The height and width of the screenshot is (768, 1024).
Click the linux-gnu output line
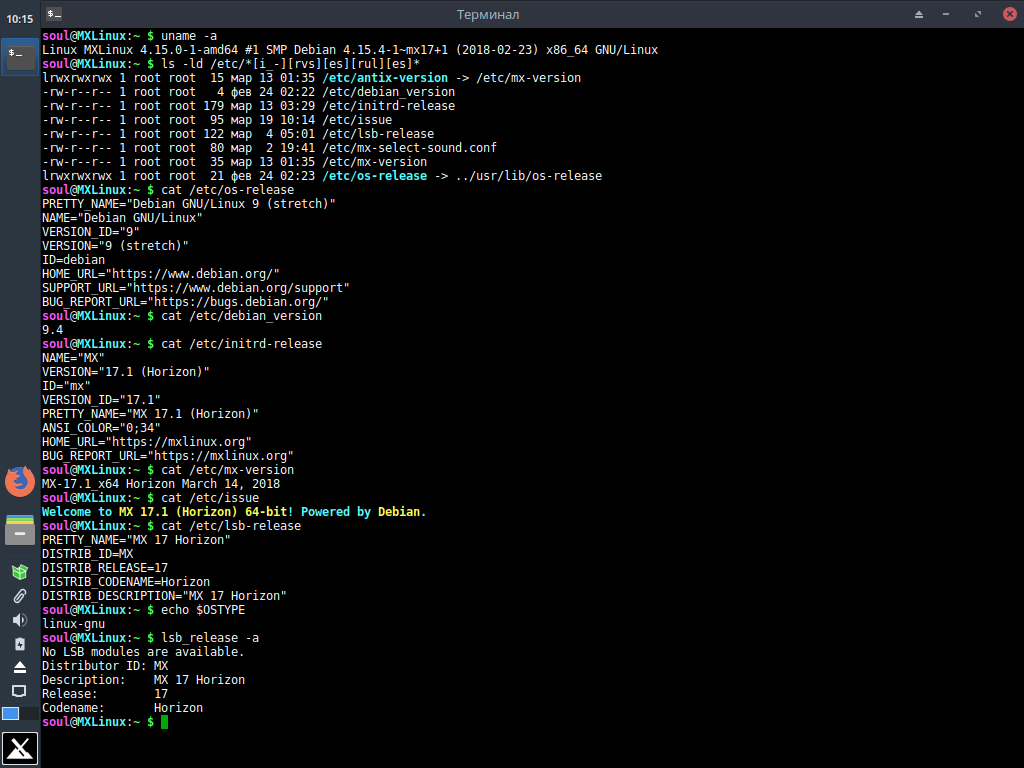[x=73, y=624]
